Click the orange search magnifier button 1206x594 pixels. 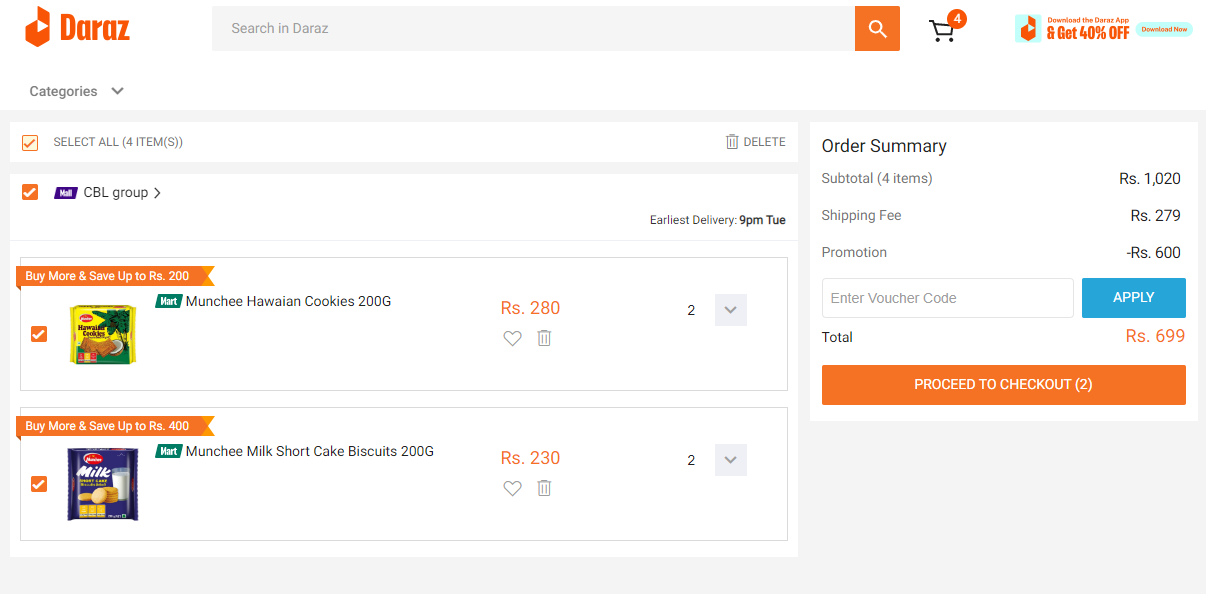[x=877, y=28]
